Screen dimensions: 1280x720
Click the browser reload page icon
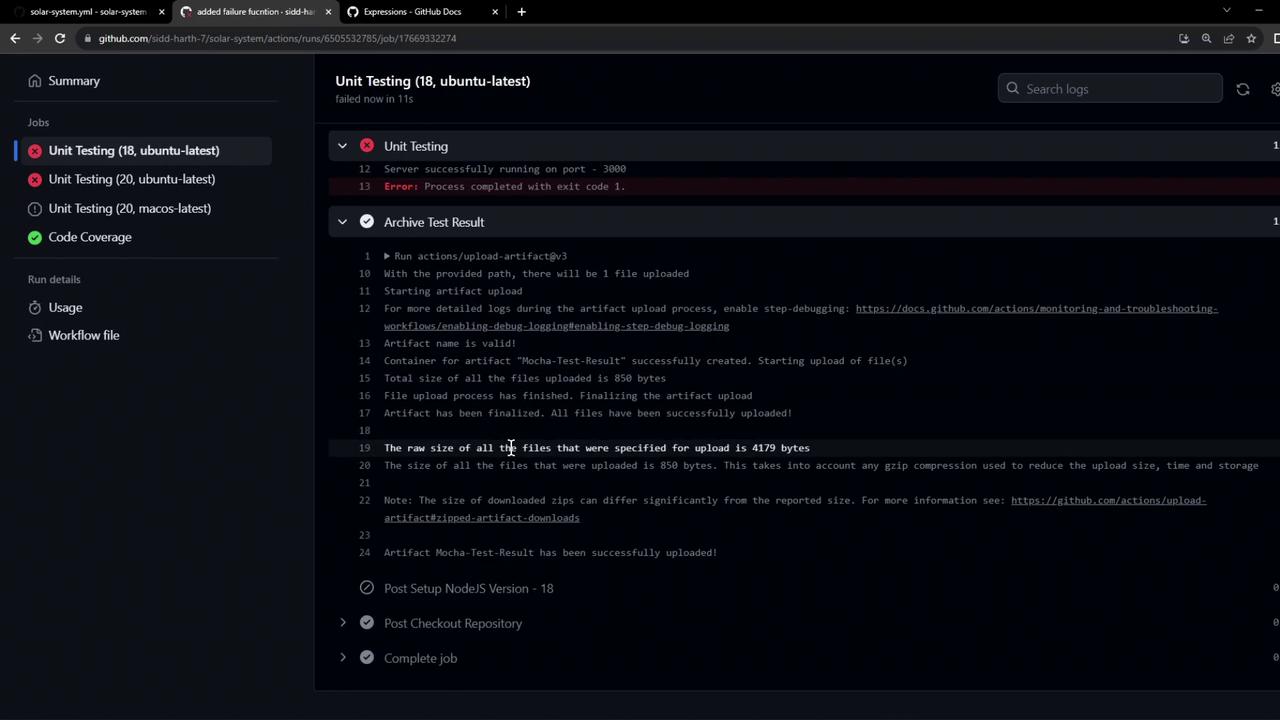(x=60, y=38)
